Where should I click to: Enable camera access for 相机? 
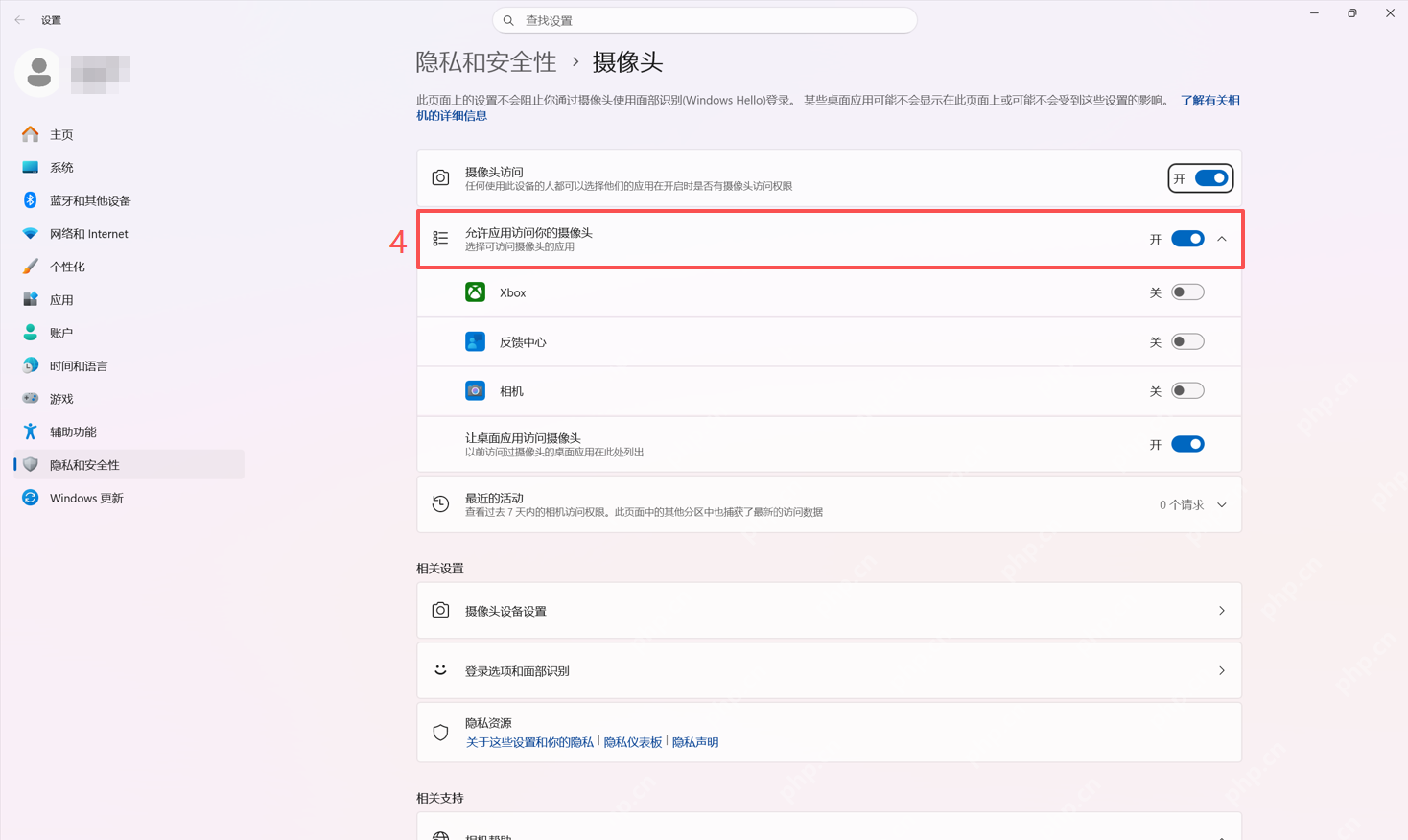pyautogui.click(x=1187, y=391)
